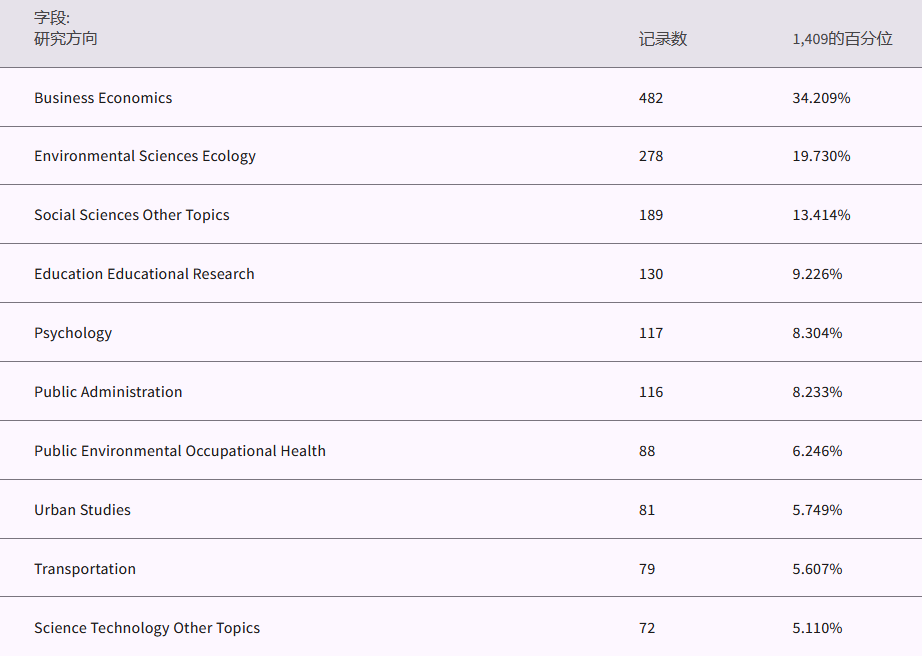922x656 pixels.
Task: Select Environmental Sciences Ecology research area
Action: pos(145,156)
